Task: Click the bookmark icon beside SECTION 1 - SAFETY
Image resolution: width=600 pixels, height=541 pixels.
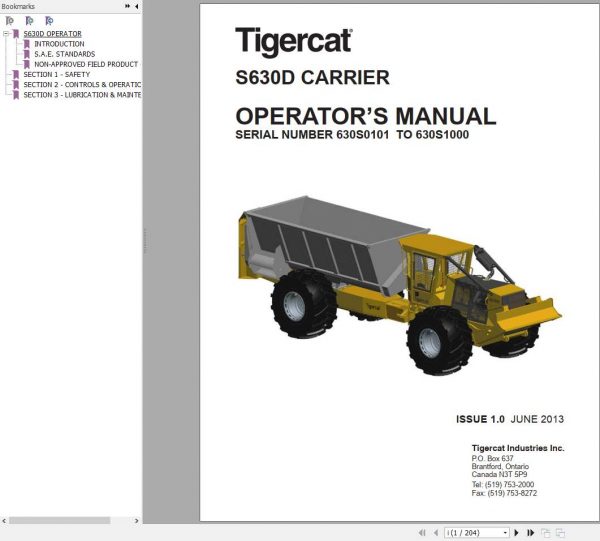Action: tap(16, 74)
